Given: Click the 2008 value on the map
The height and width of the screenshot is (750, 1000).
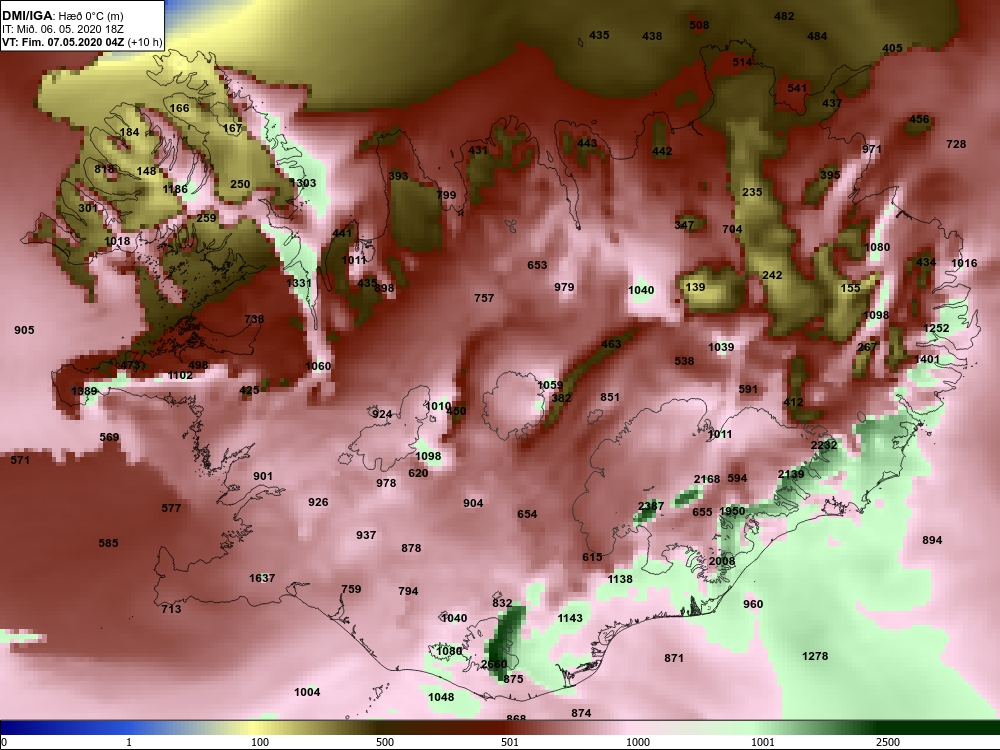Looking at the screenshot, I should click(x=723, y=562).
